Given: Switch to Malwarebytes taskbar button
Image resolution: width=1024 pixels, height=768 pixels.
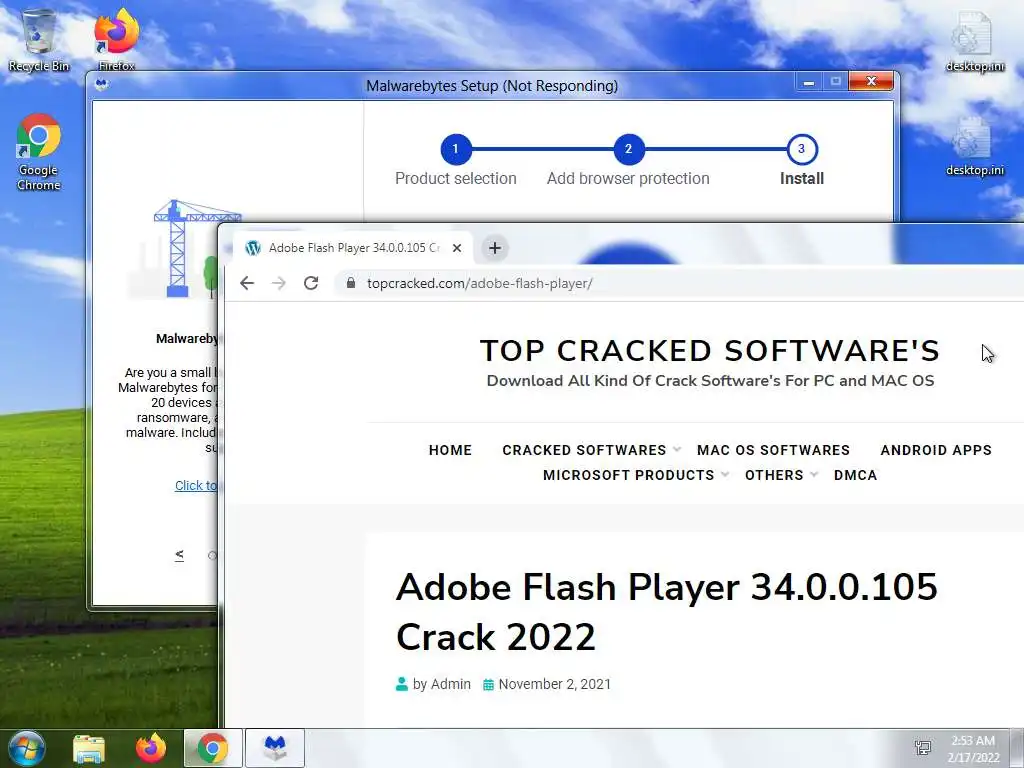Looking at the screenshot, I should click(x=275, y=748).
